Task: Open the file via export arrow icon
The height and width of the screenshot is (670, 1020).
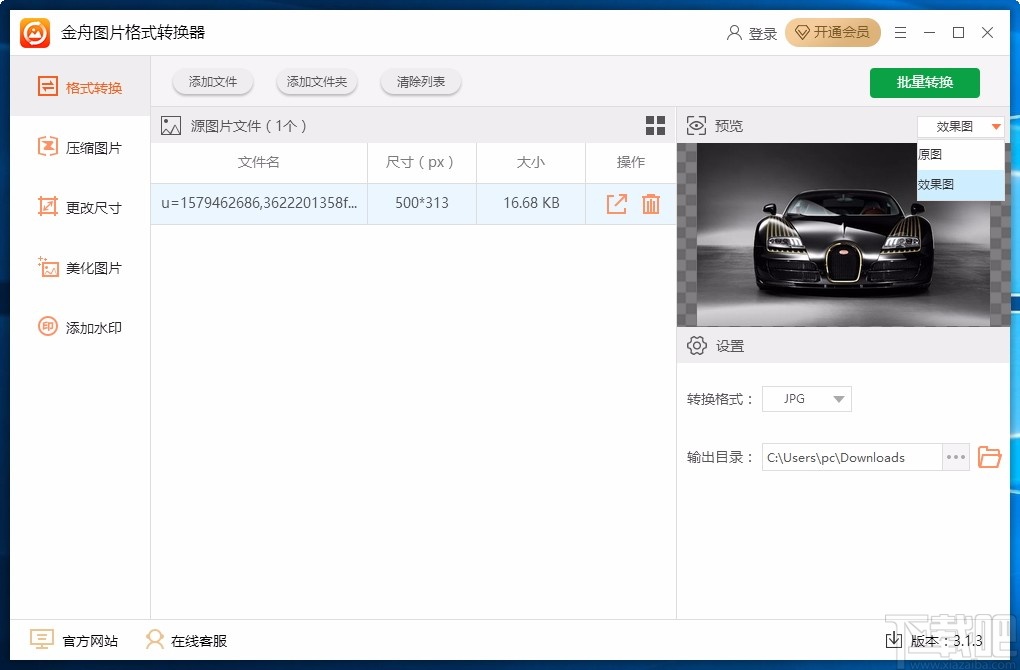Action: click(x=617, y=203)
